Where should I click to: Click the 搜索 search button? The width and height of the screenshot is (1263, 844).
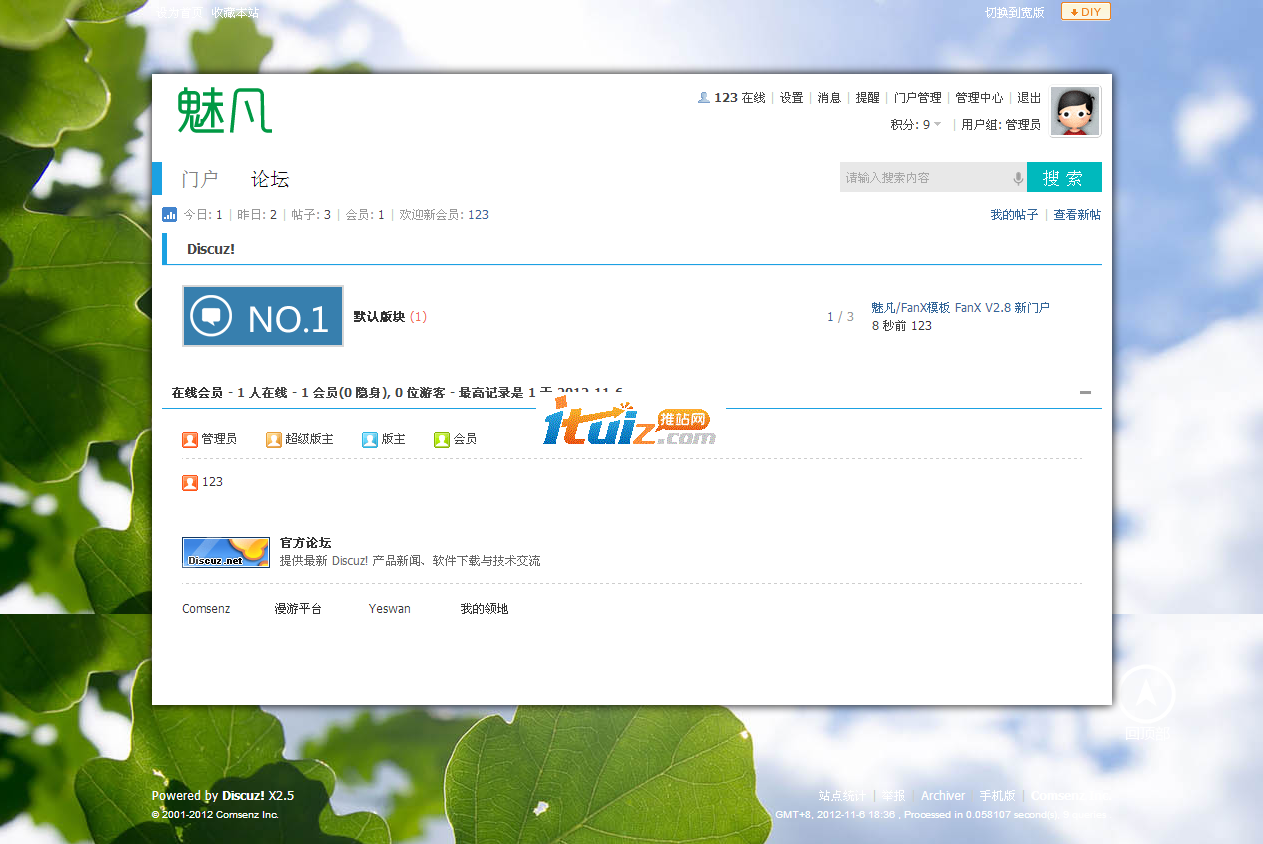[1064, 177]
